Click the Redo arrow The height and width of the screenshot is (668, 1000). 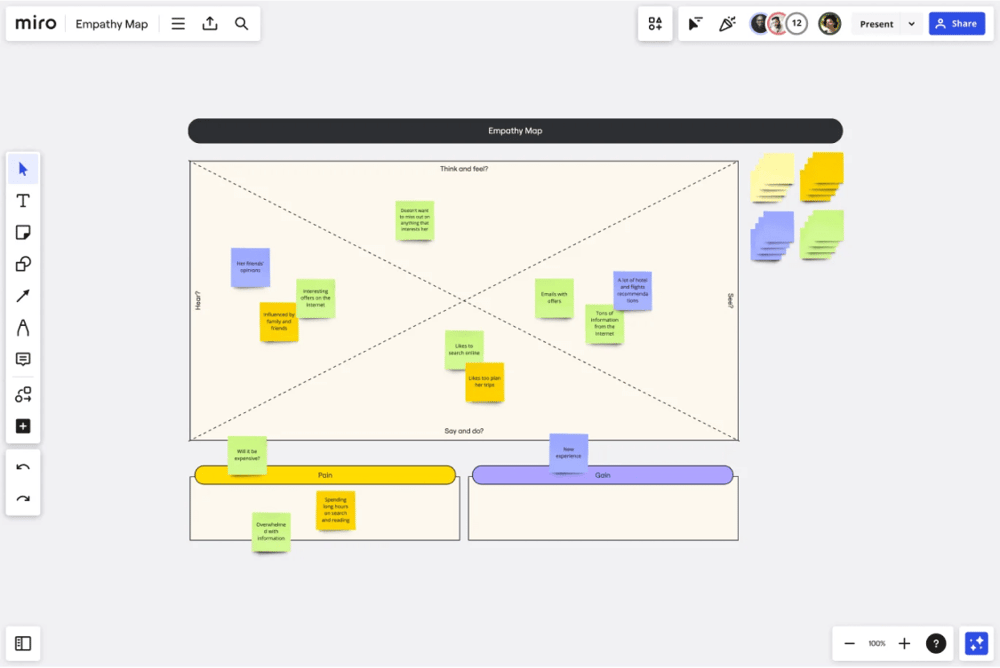23,498
